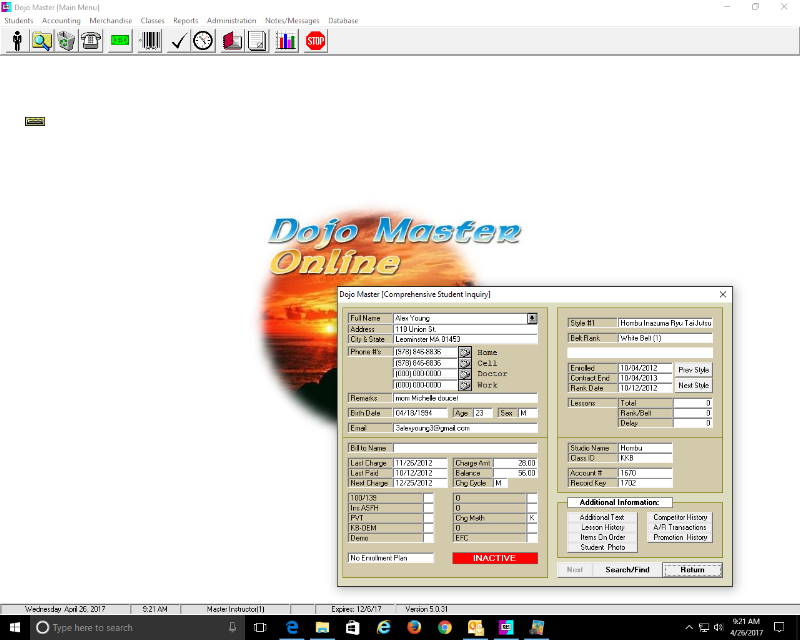Image resolution: width=800 pixels, height=640 pixels.
Task: Dial the Home phone number icon
Action: (465, 352)
